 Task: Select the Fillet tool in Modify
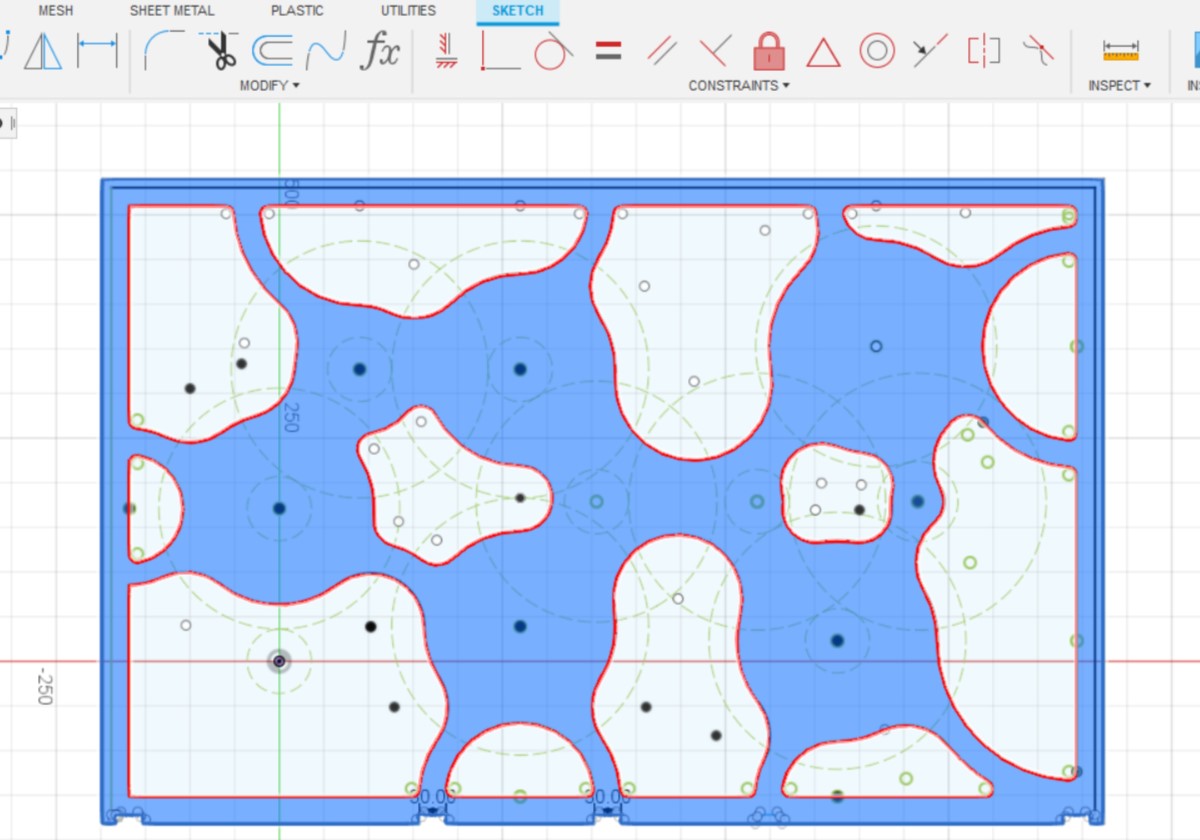163,50
